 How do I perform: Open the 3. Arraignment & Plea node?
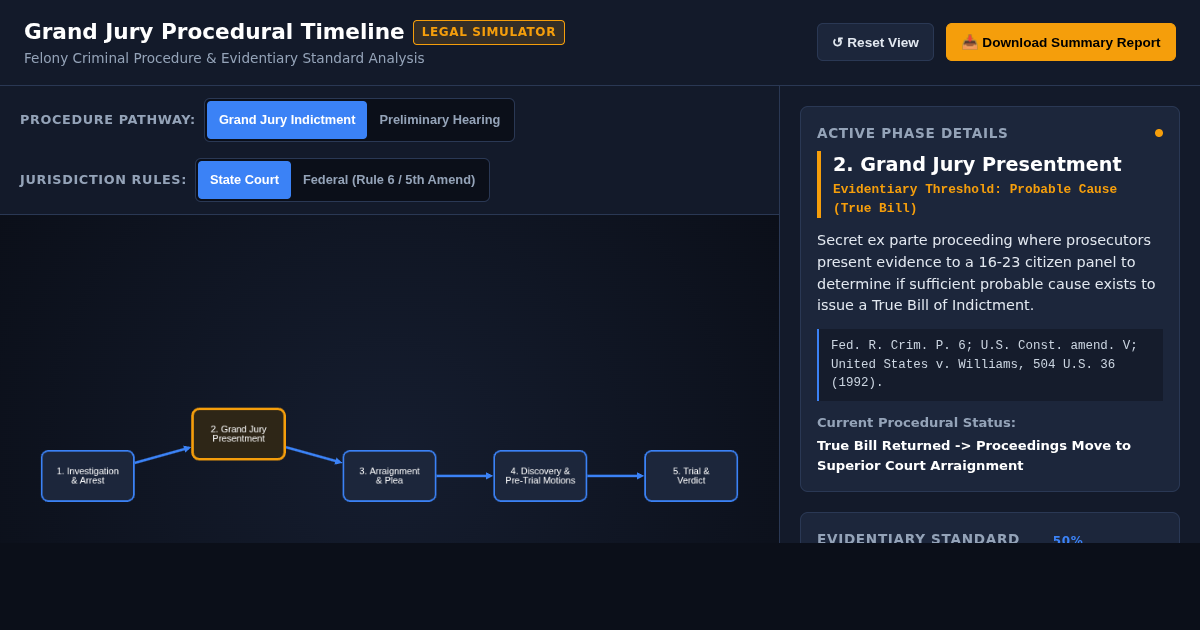(x=389, y=476)
